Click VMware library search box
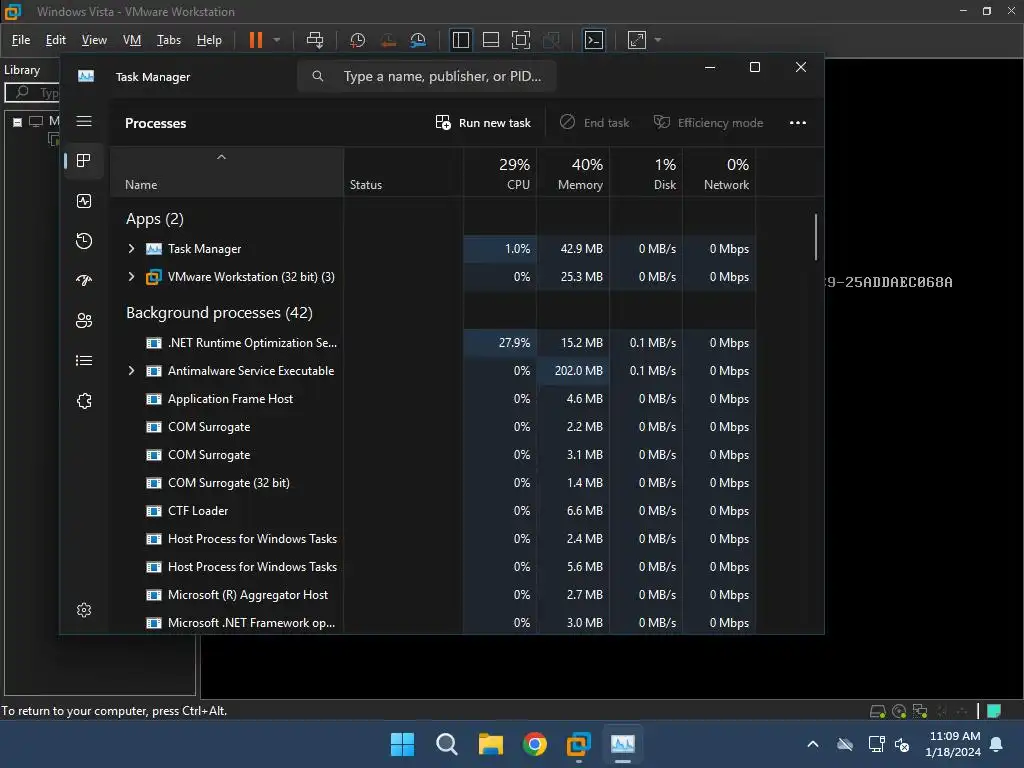This screenshot has height=768, width=1024. (33, 93)
